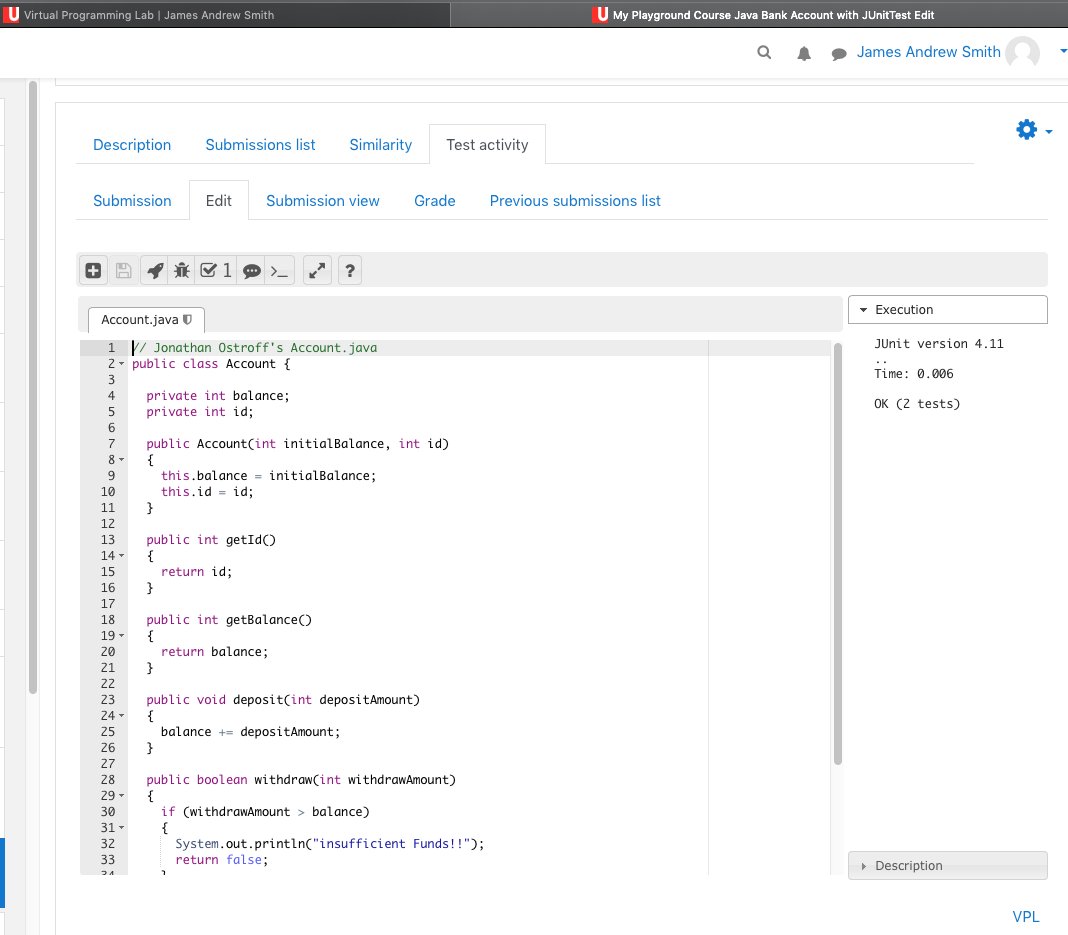Run the program with rocket icon
The image size is (1068, 935).
tap(155, 270)
